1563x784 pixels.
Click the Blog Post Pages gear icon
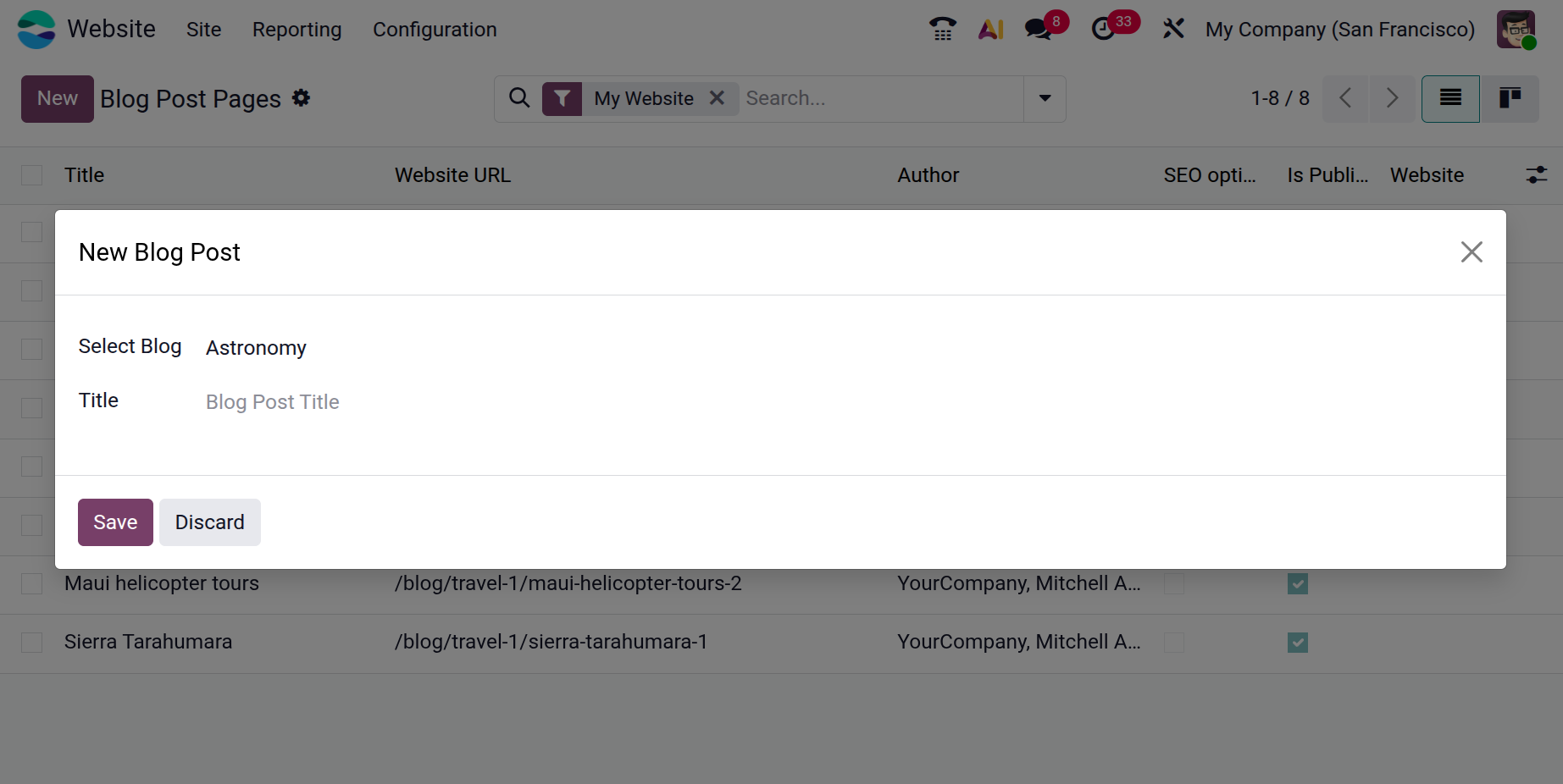click(x=301, y=98)
